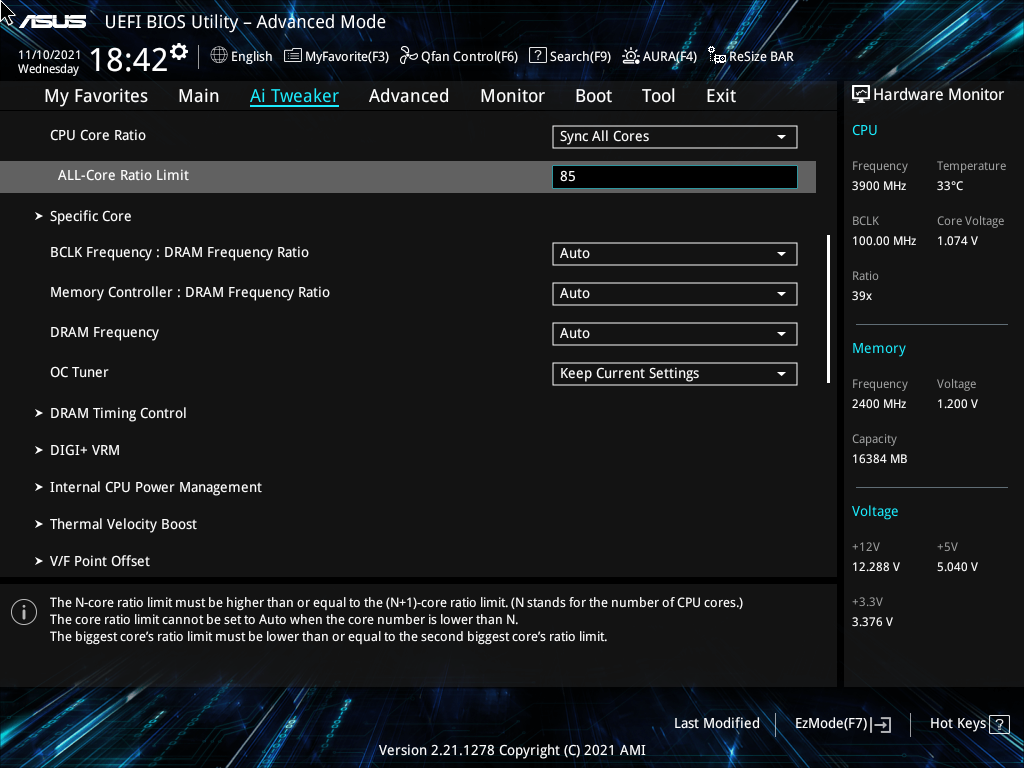Click the CPU Core Ratio label

coord(98,135)
